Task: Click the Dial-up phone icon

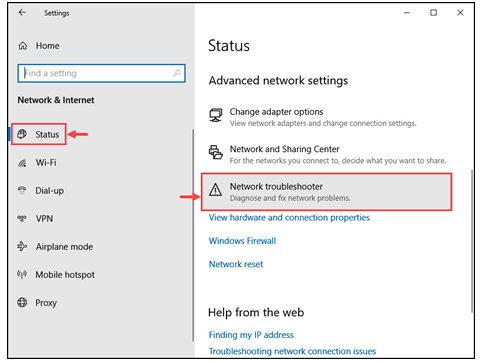Action: click(x=22, y=190)
